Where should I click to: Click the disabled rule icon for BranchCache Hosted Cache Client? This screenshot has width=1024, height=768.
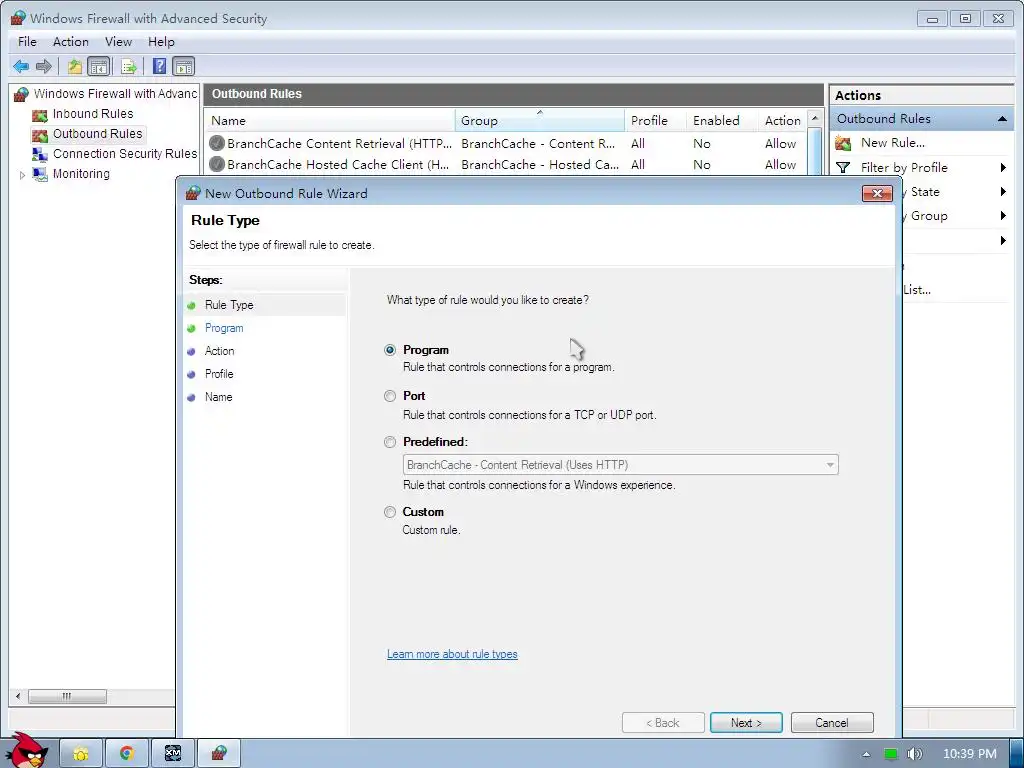pyautogui.click(x=217, y=164)
